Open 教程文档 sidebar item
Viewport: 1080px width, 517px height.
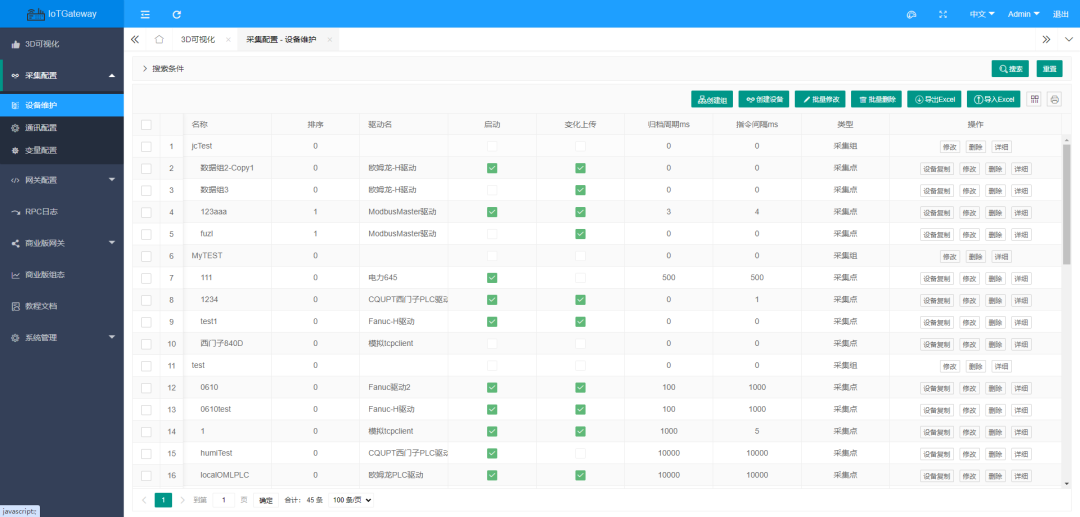[x=62, y=306]
